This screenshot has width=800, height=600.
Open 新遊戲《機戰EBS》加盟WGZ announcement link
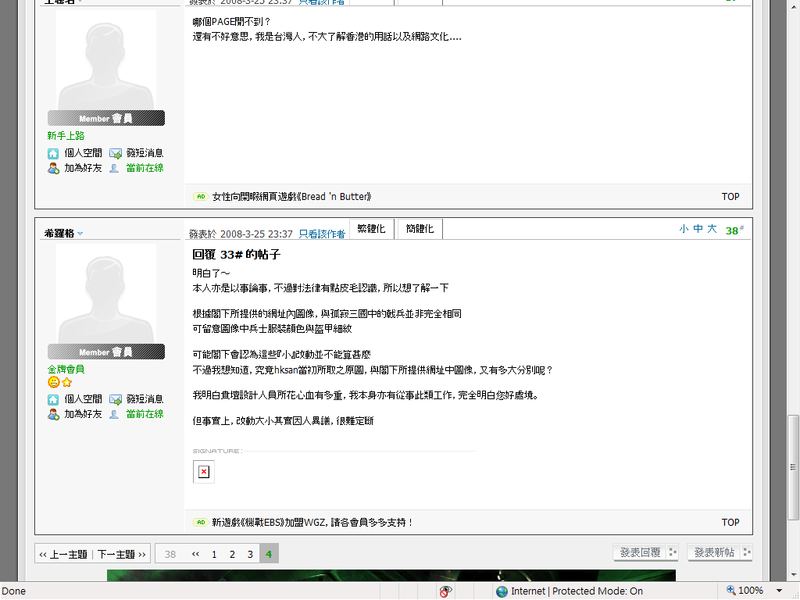point(312,522)
